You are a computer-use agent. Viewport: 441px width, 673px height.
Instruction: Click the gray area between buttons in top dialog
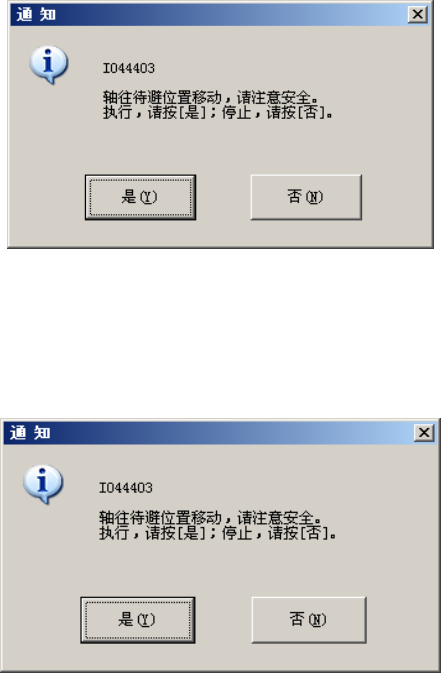[x=223, y=197]
